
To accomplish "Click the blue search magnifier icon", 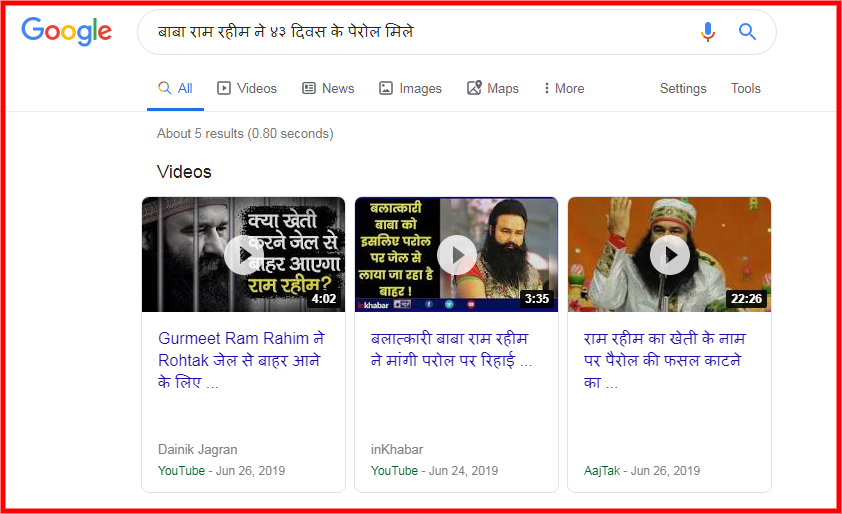I will click(747, 32).
